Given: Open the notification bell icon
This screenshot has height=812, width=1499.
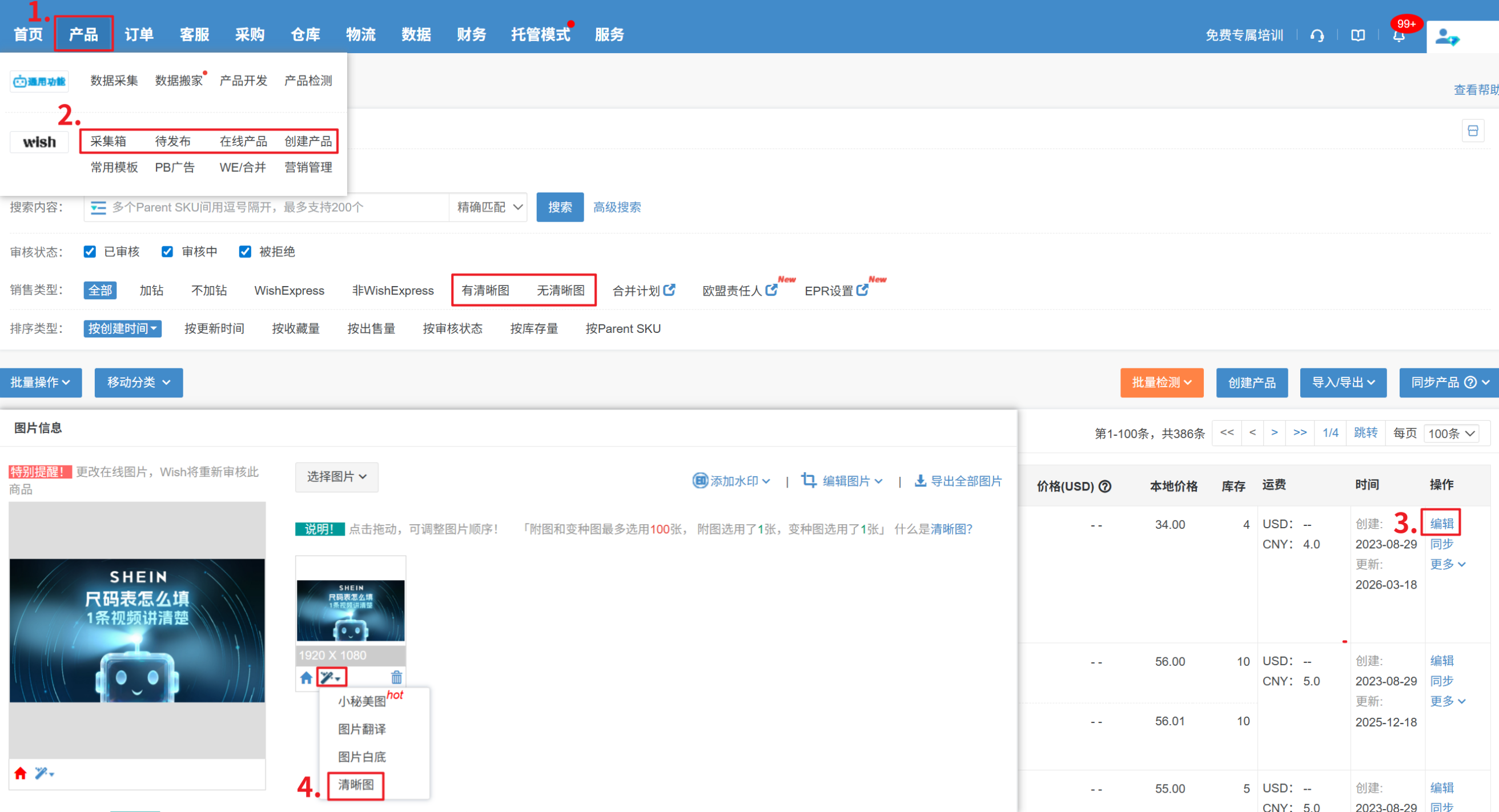Looking at the screenshot, I should 1398,35.
